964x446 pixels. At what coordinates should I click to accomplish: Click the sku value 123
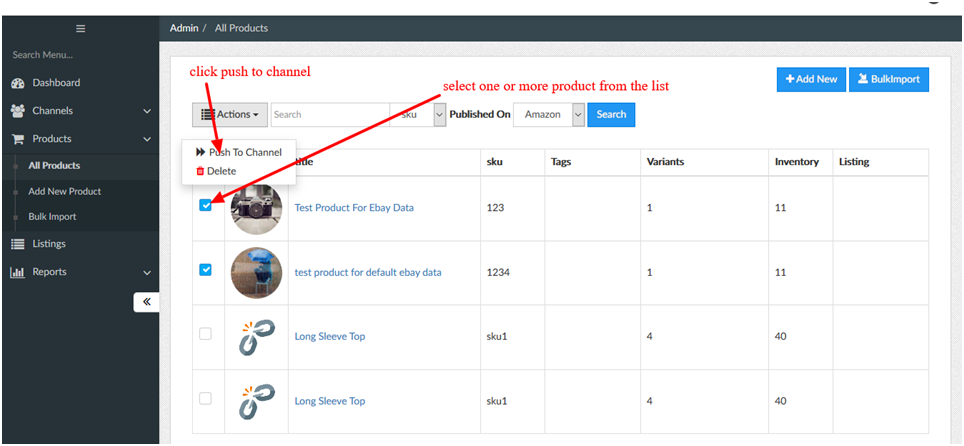pos(495,208)
